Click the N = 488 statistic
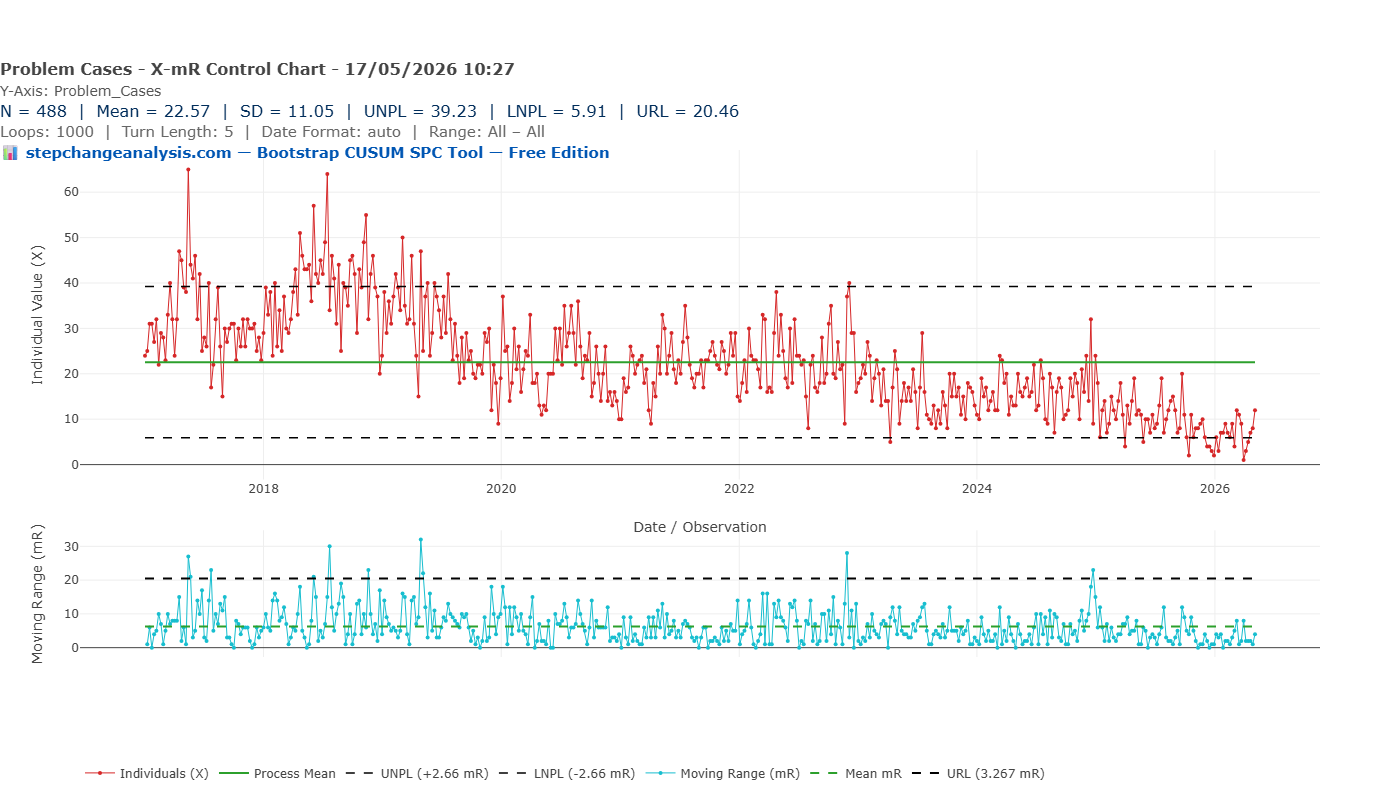The image size is (1400, 800). pos(34,111)
